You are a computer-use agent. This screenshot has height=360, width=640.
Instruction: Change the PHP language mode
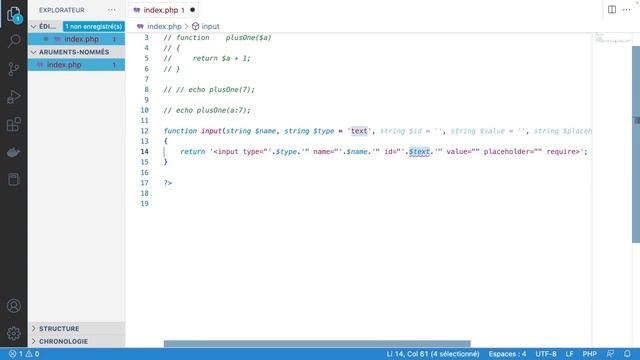[x=589, y=354]
